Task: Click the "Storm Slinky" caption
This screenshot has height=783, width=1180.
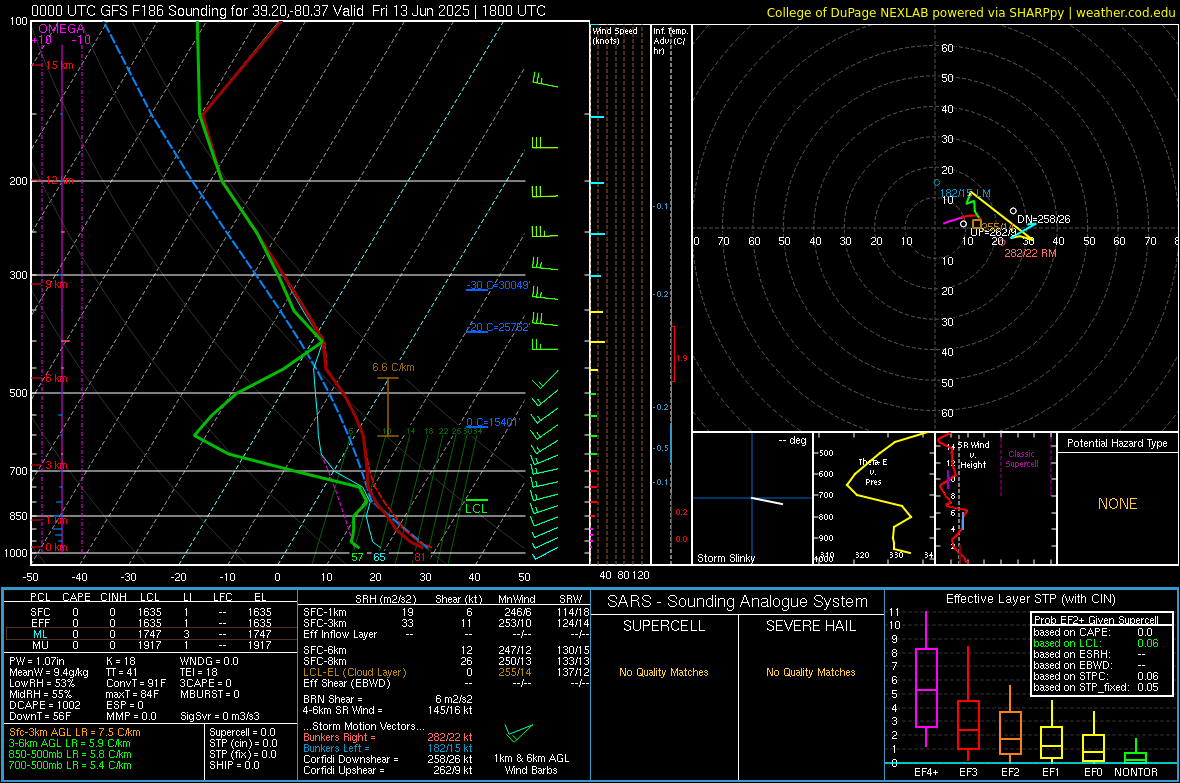Action: [x=725, y=558]
